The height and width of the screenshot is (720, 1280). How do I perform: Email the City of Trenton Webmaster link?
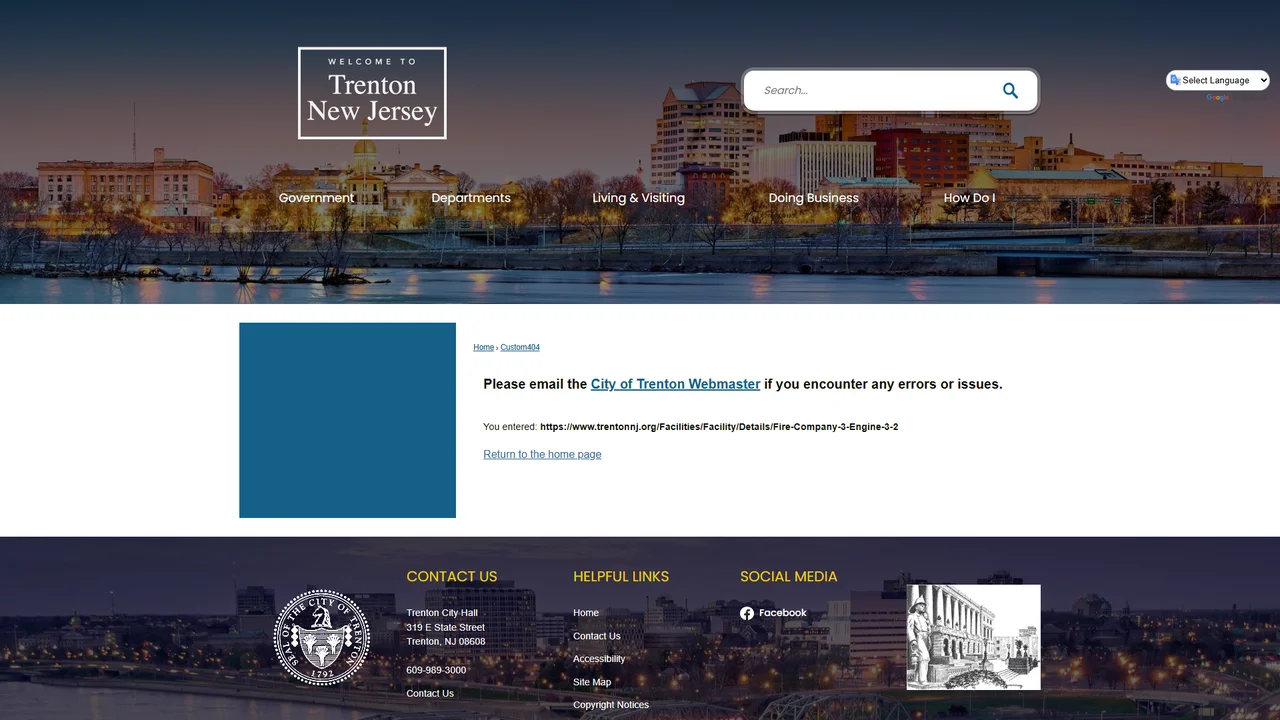pyautogui.click(x=675, y=384)
